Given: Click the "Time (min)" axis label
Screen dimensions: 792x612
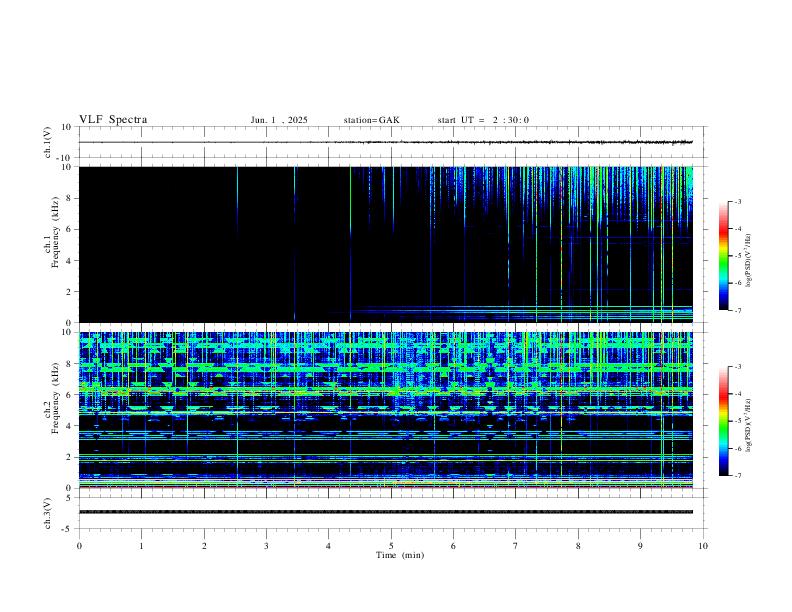Looking at the screenshot, I should click(x=400, y=555).
